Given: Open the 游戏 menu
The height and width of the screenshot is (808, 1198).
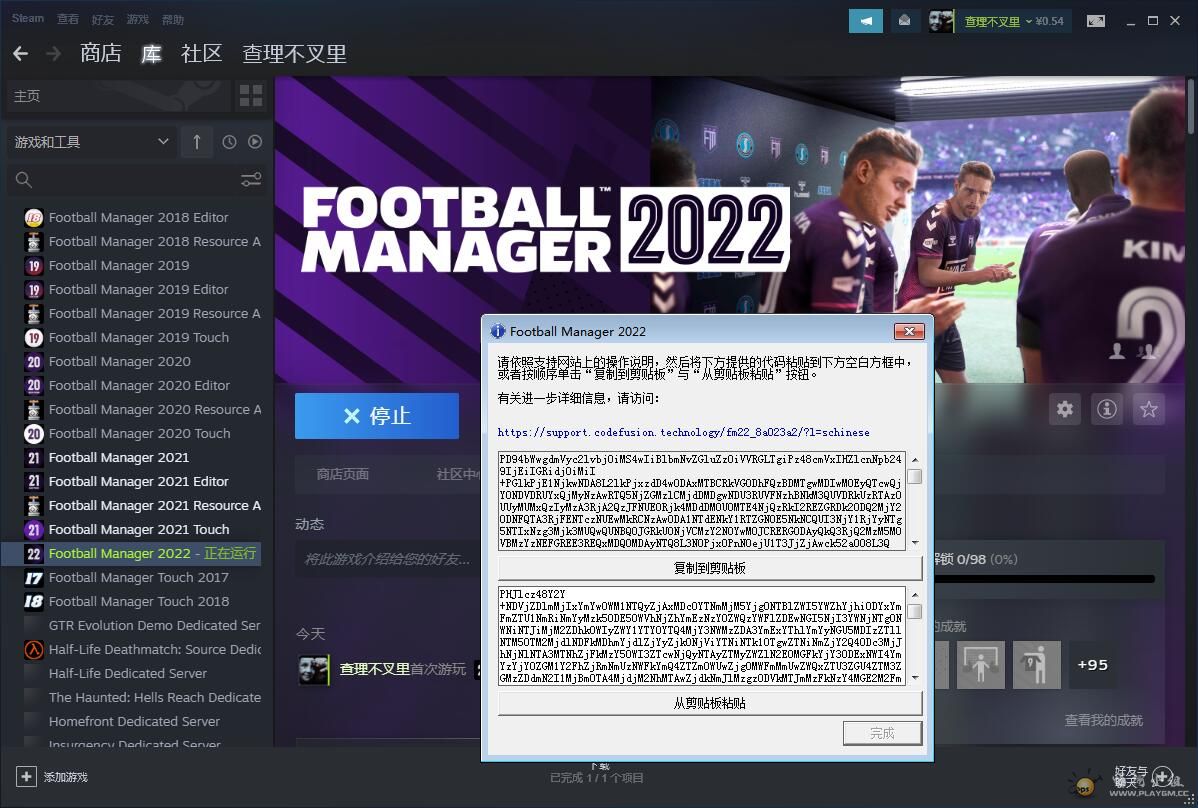Looking at the screenshot, I should pos(138,19).
